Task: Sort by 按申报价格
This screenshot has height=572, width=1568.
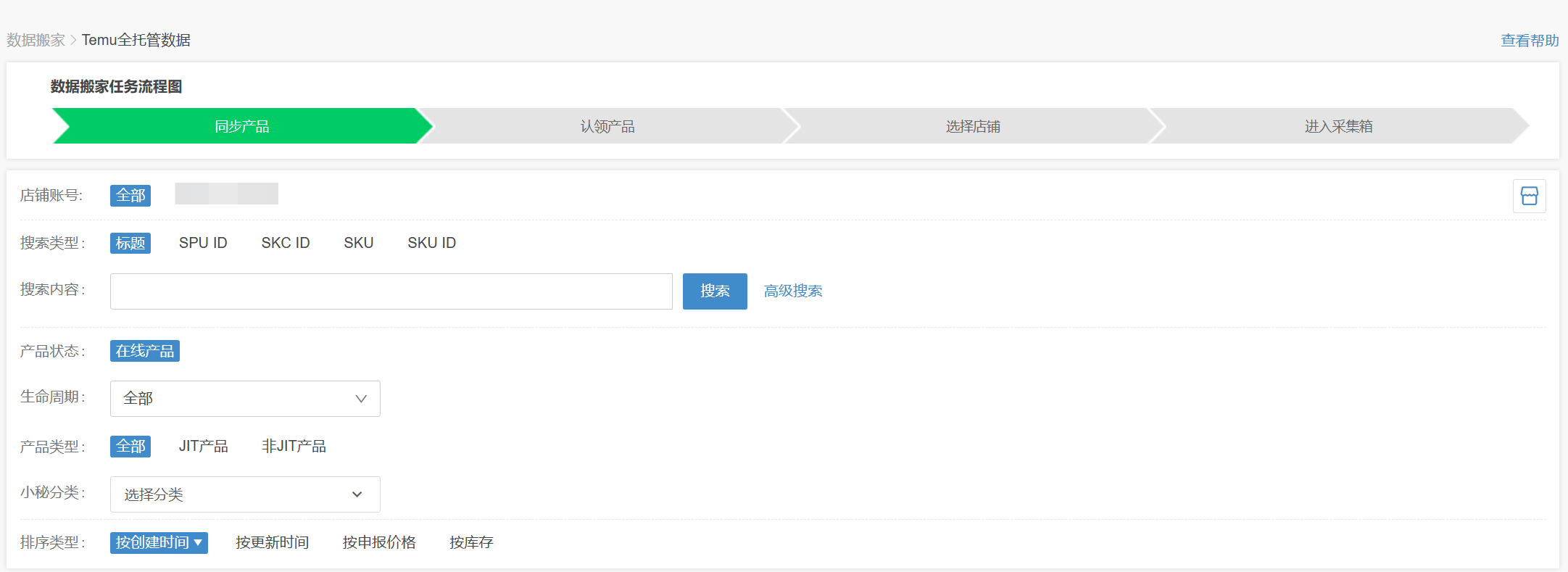Action: [379, 542]
